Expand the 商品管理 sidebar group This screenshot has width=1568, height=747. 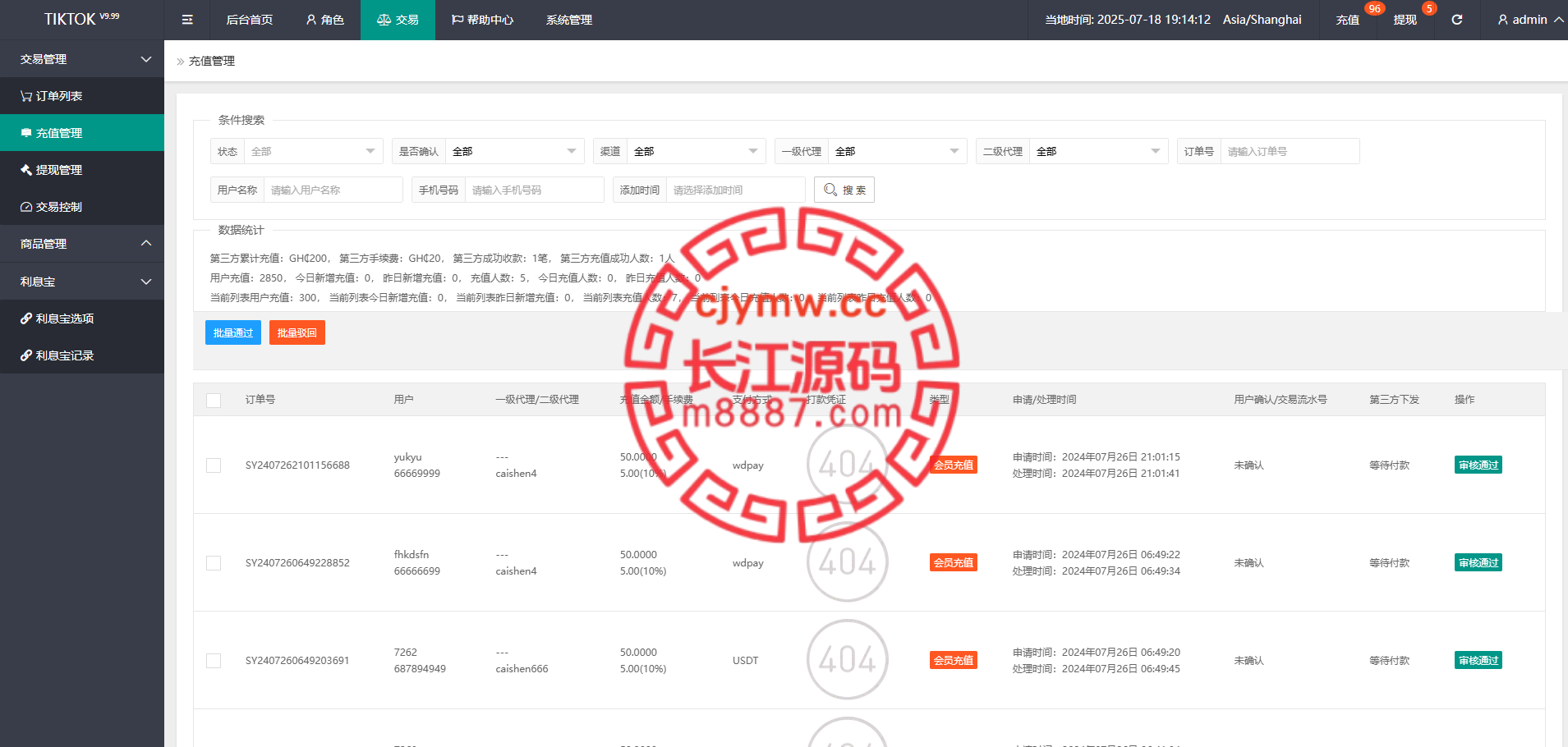point(82,244)
